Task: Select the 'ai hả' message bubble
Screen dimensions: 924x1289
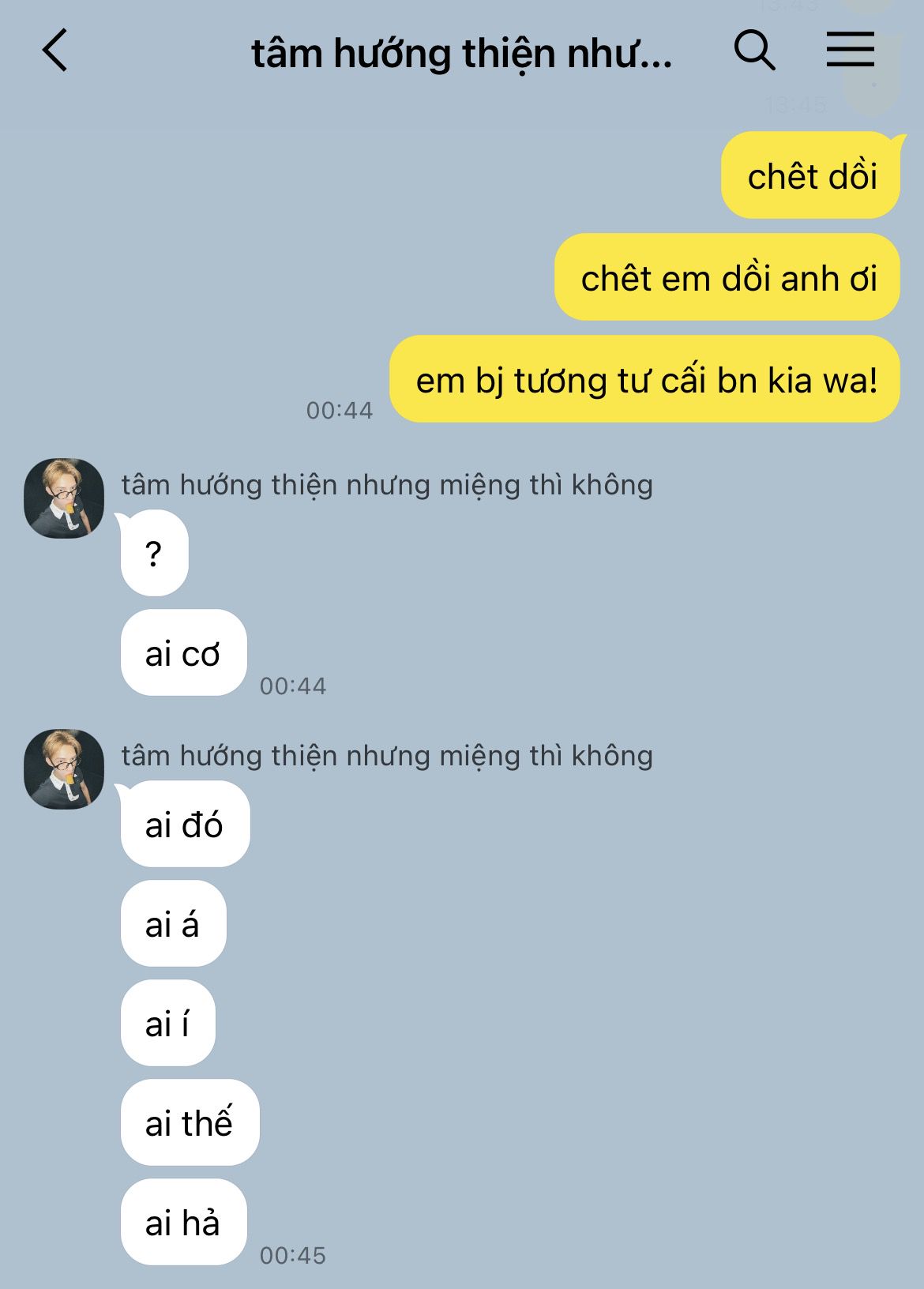Action: (183, 1222)
